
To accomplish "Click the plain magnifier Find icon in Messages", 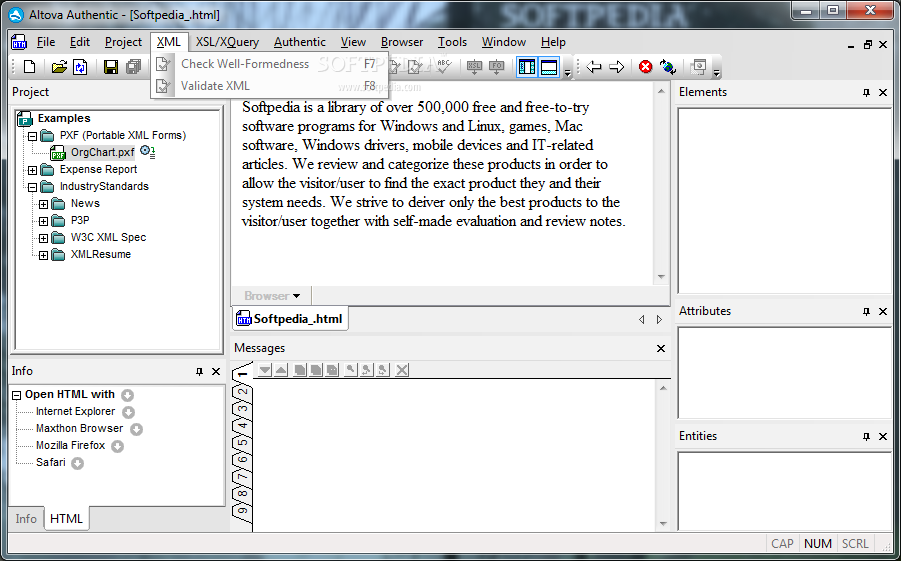I will [349, 370].
